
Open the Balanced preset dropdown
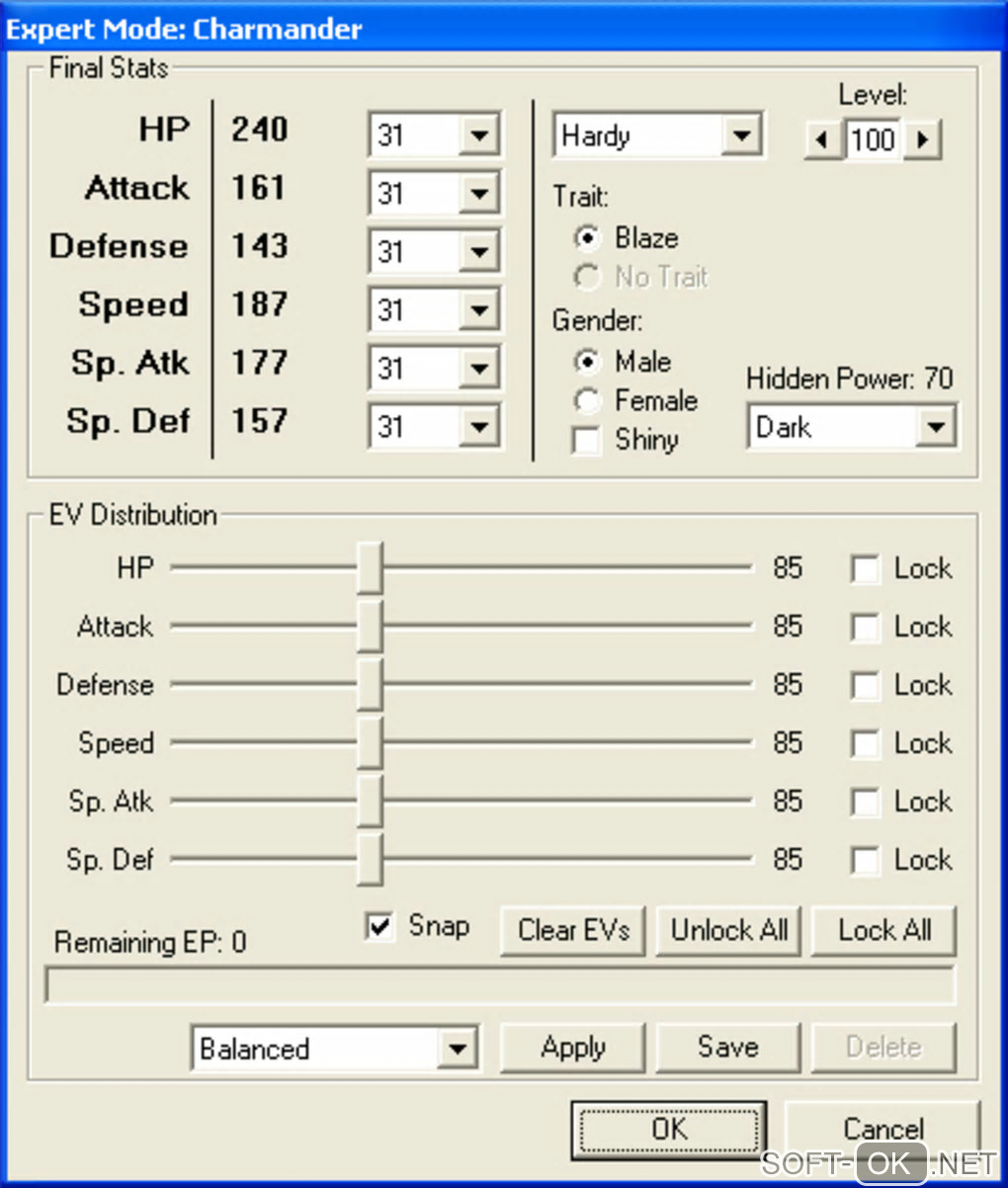(457, 1048)
